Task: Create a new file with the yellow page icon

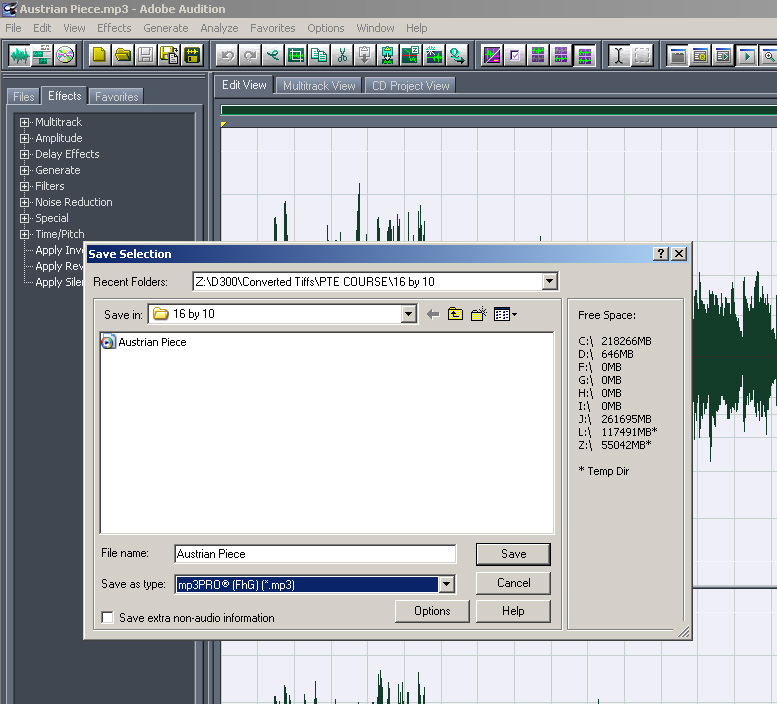Action: [100, 55]
